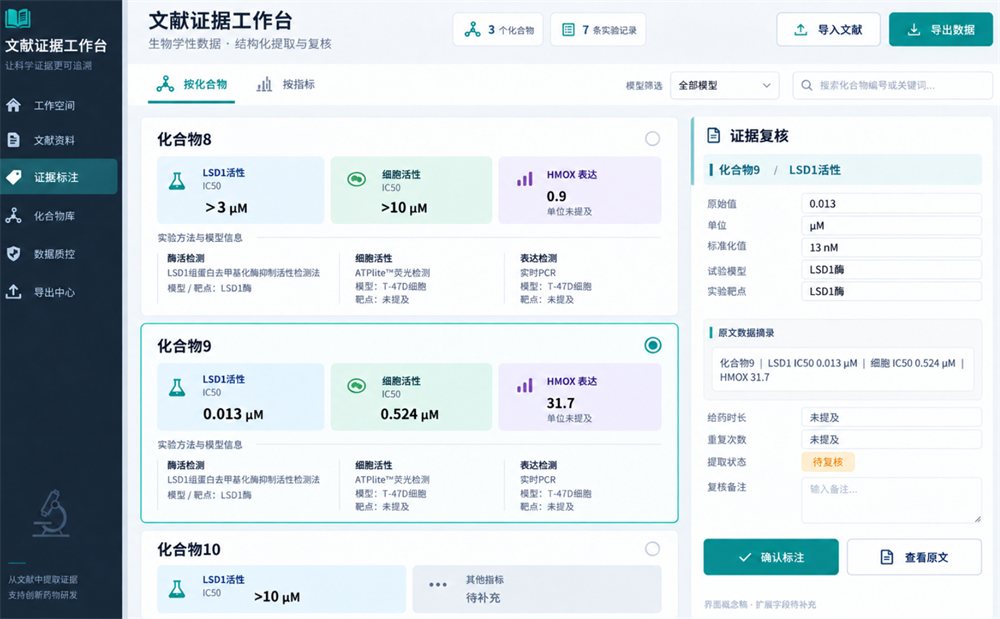Screen dimensions: 1000x619
Task: Click the 化合物9 0.013 μM LSD1 value
Action: (x=233, y=414)
